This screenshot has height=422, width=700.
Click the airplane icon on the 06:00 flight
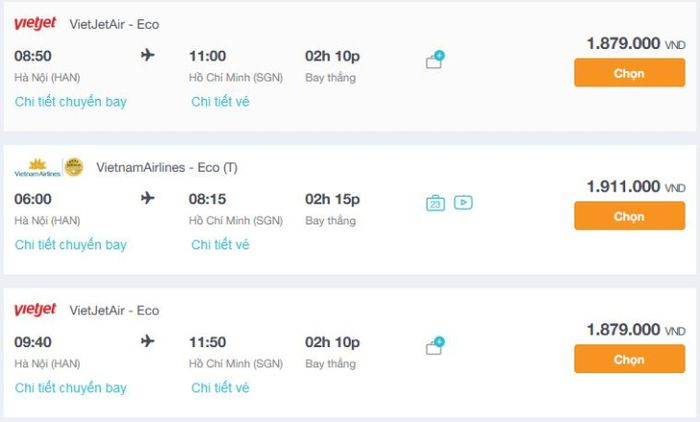[149, 198]
